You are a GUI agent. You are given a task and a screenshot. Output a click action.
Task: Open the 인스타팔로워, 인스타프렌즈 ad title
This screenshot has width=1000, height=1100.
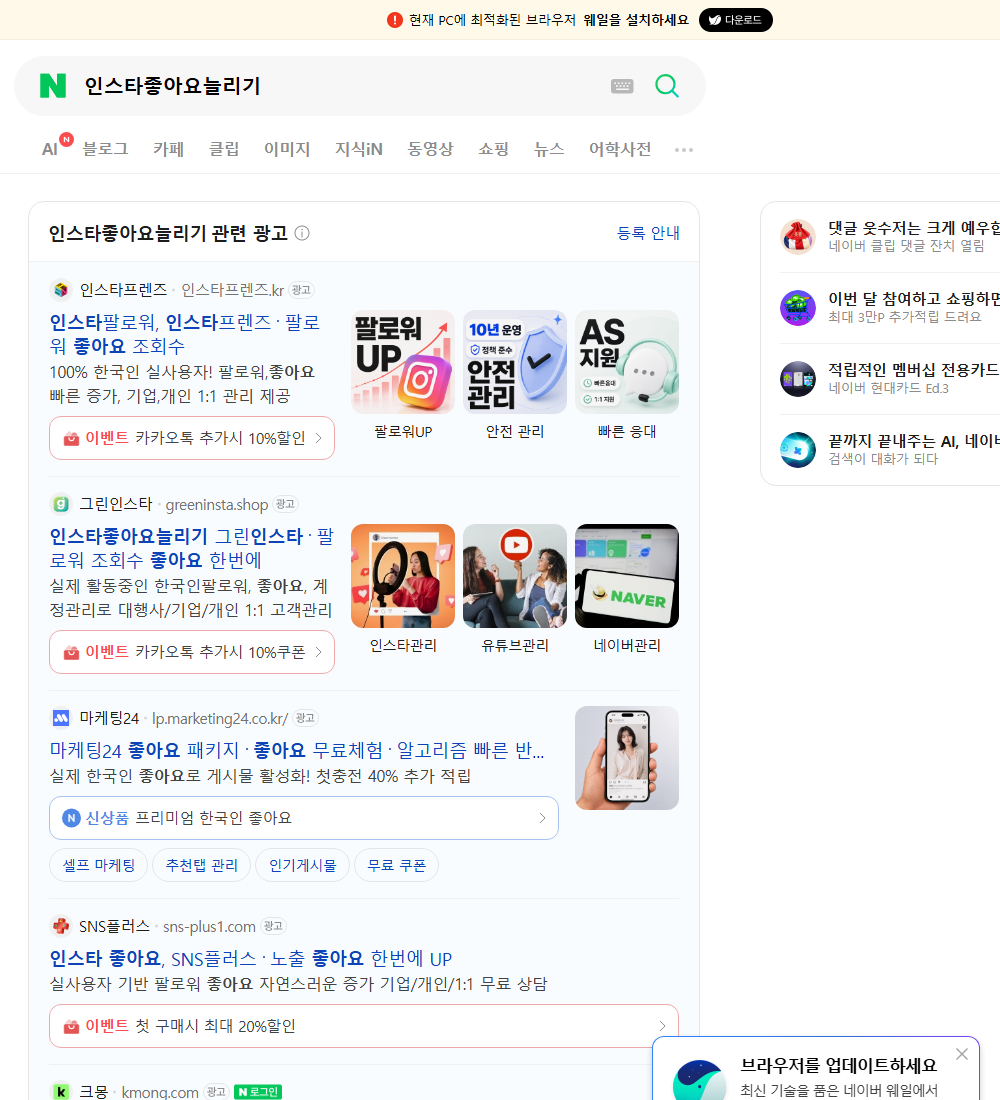coord(185,334)
